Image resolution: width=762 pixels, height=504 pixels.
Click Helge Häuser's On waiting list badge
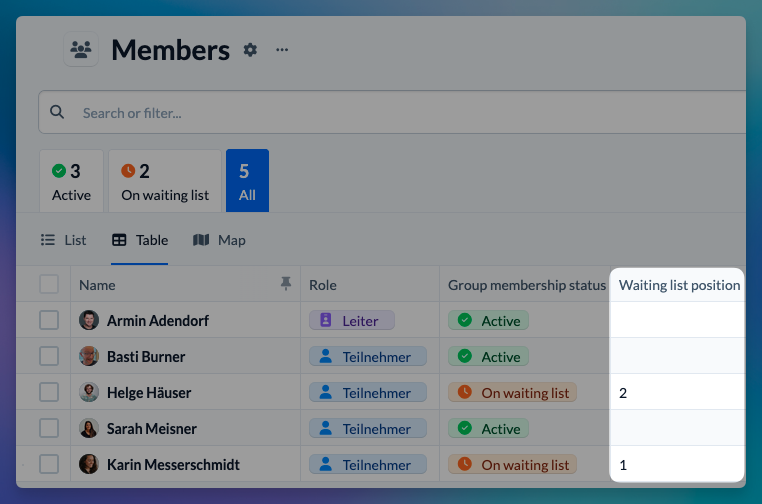(x=513, y=392)
